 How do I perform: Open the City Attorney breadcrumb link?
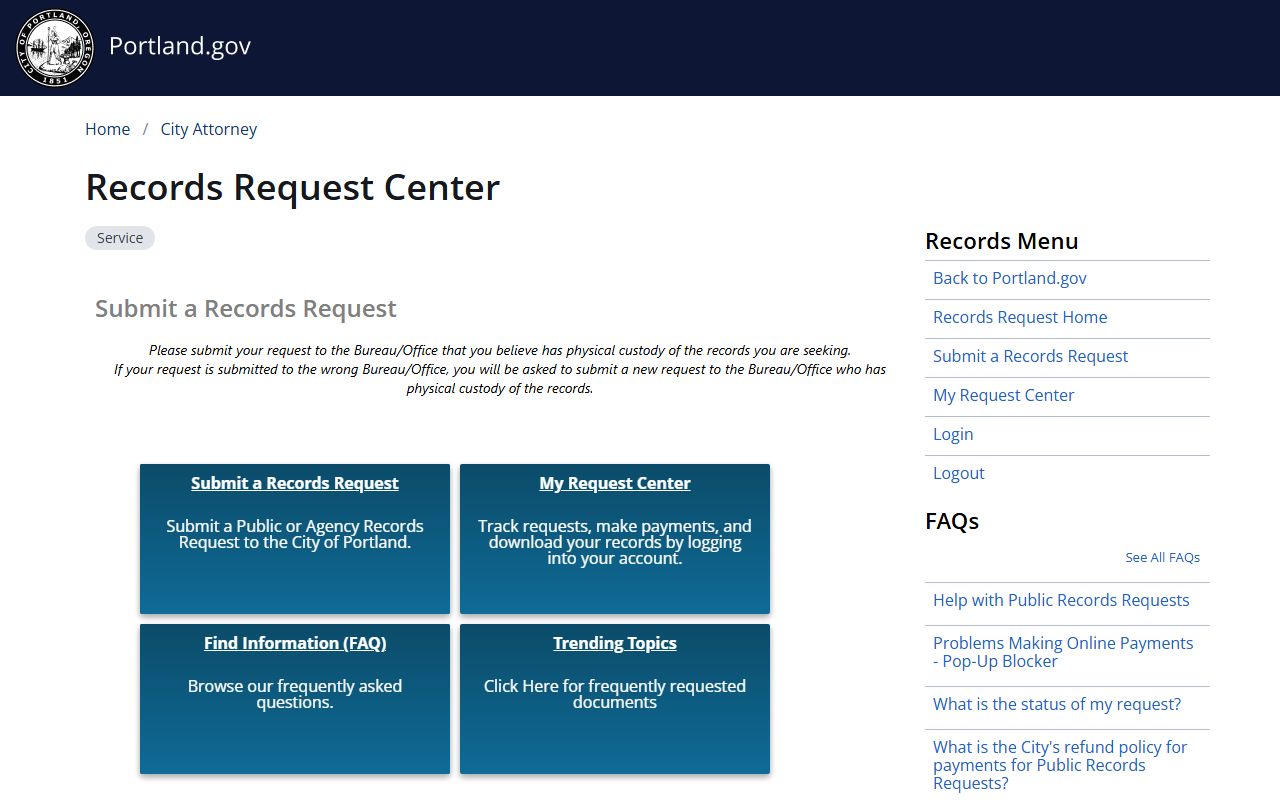(209, 129)
